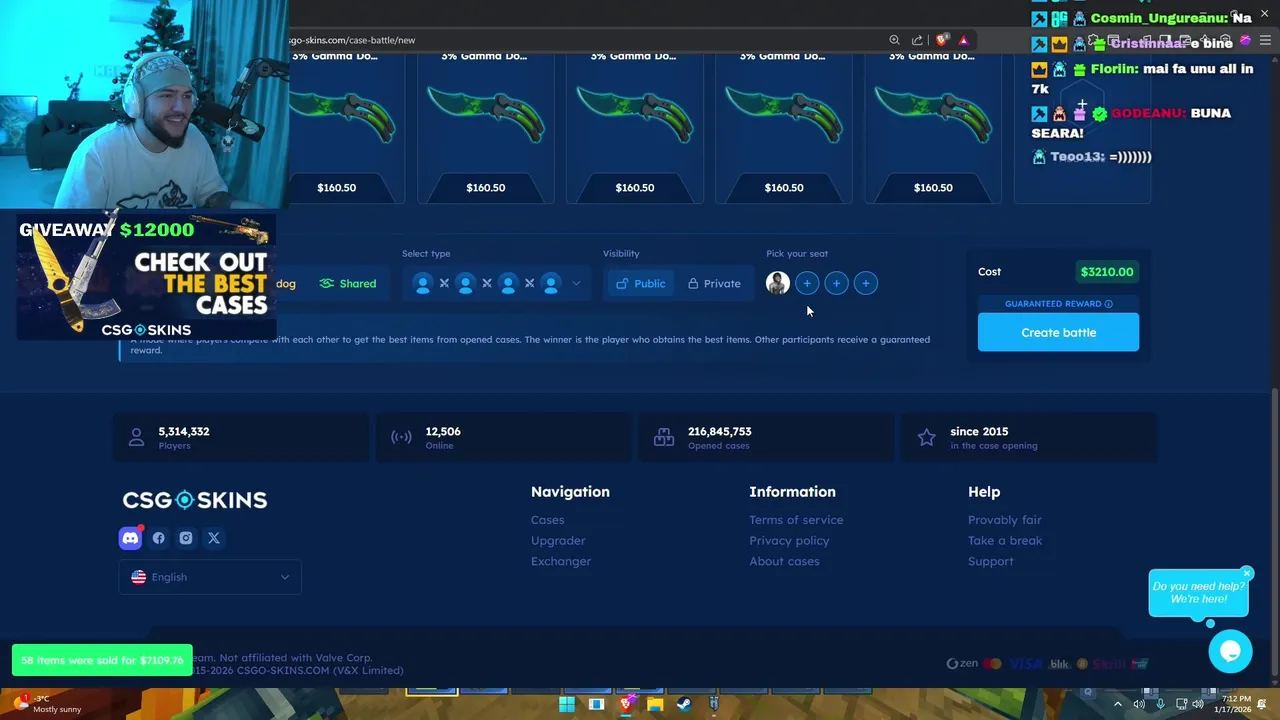Open the Support link
Screen dimensions: 1280x720
point(990,561)
